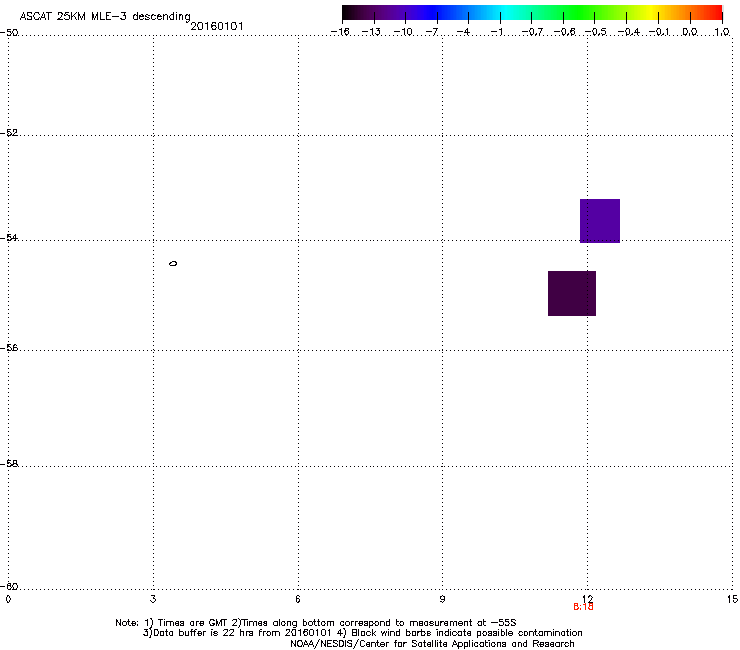Viewport: 740px width, 650px height.
Task: Click the title 'ASCAT 25KM MLE-3 descending'
Action: [105, 16]
